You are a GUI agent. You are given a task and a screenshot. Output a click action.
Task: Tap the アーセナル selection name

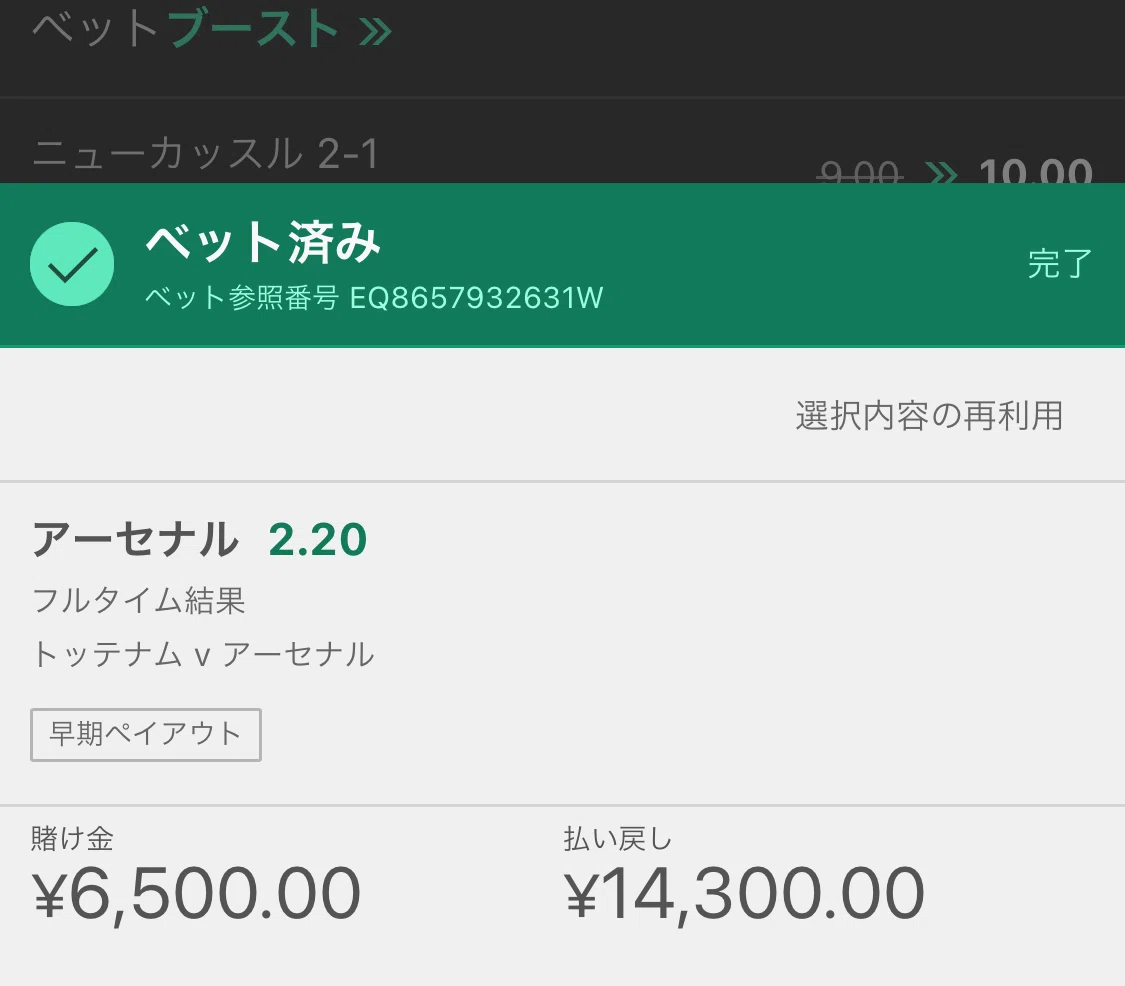(136, 540)
